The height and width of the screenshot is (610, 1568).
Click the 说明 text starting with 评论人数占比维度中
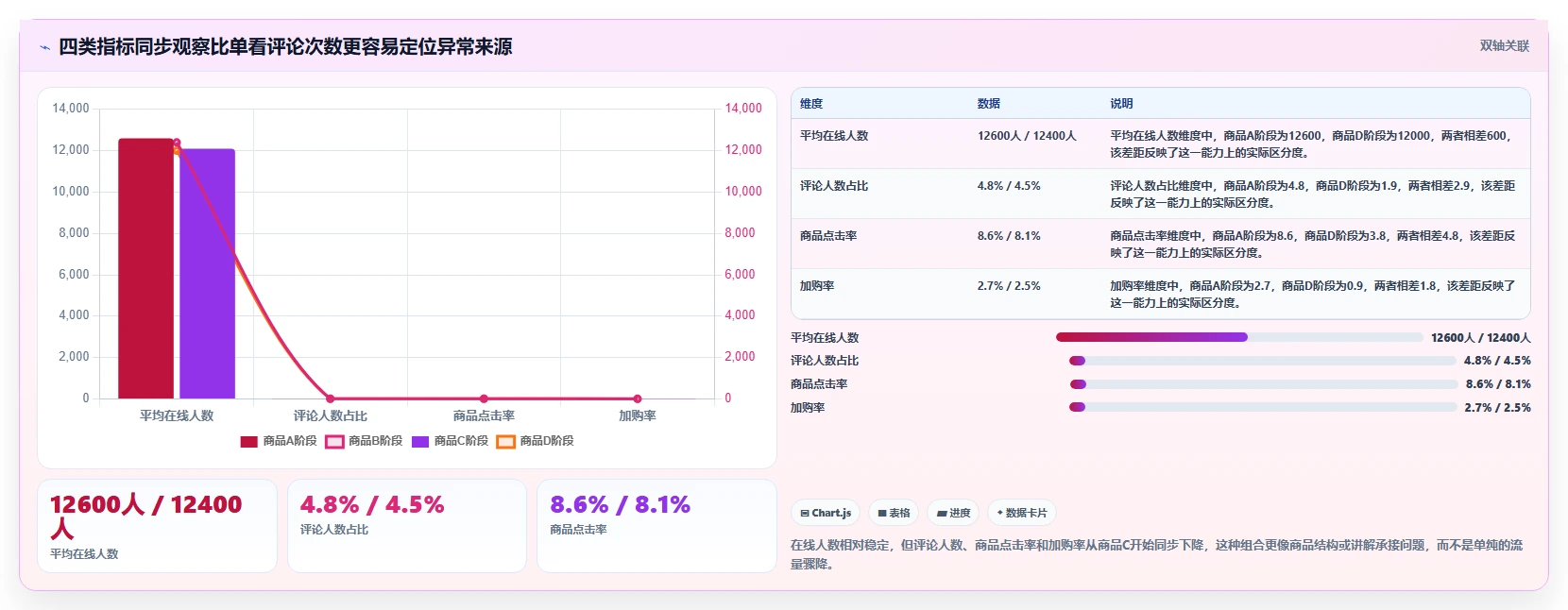click(x=1313, y=195)
